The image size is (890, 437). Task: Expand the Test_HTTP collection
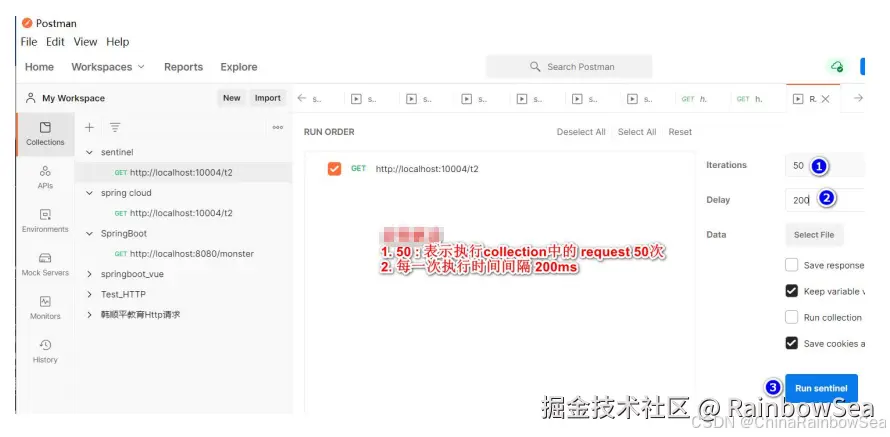[x=89, y=294]
